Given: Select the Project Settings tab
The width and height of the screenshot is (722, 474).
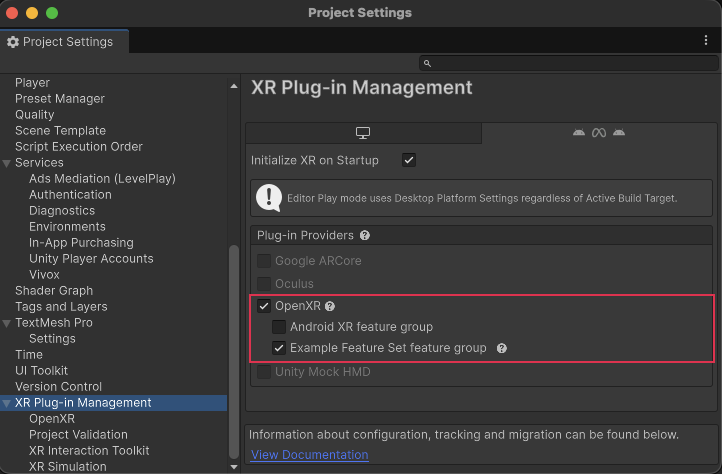Looking at the screenshot, I should (x=64, y=42).
